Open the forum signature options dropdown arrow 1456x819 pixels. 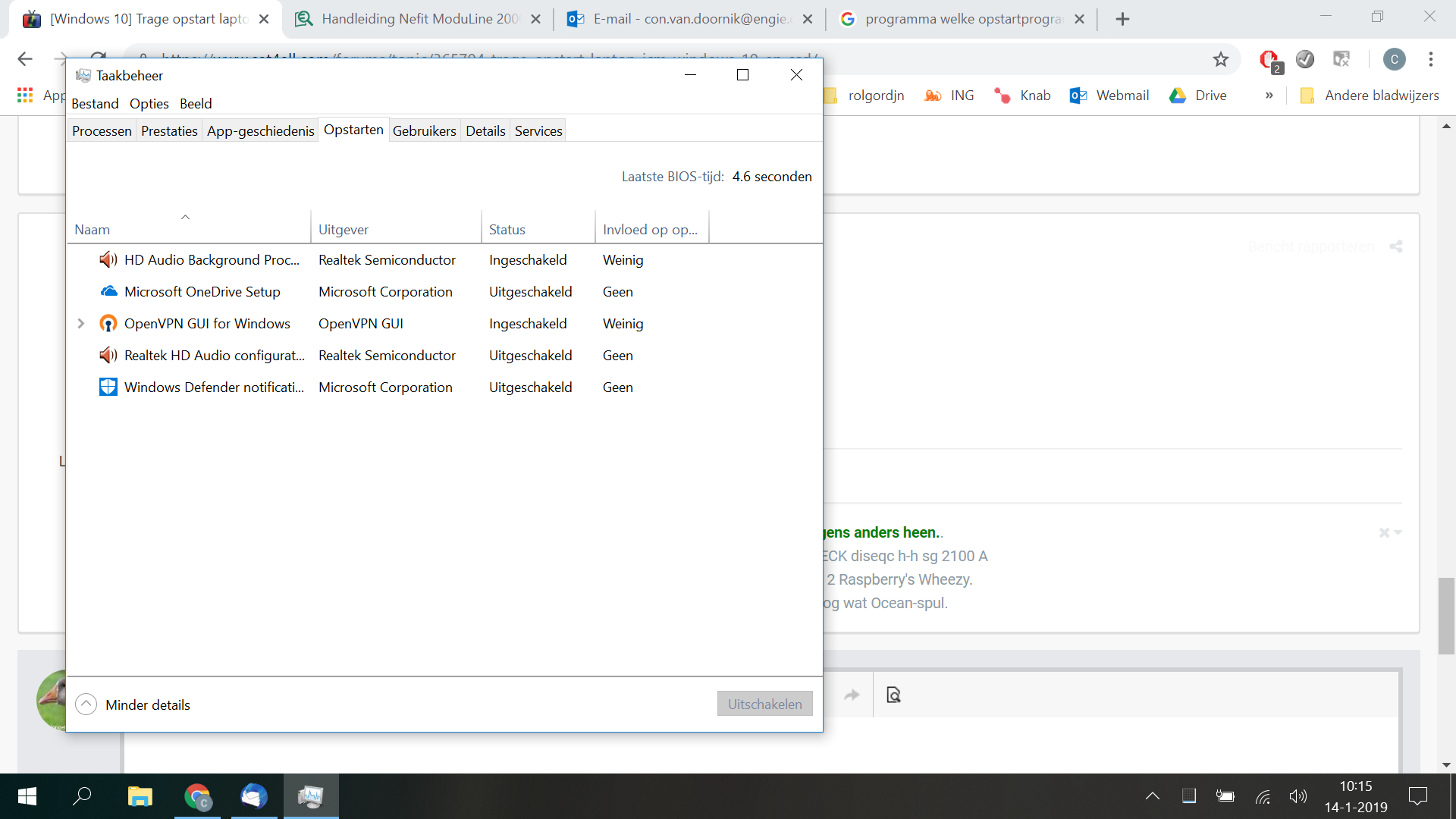point(1398,532)
